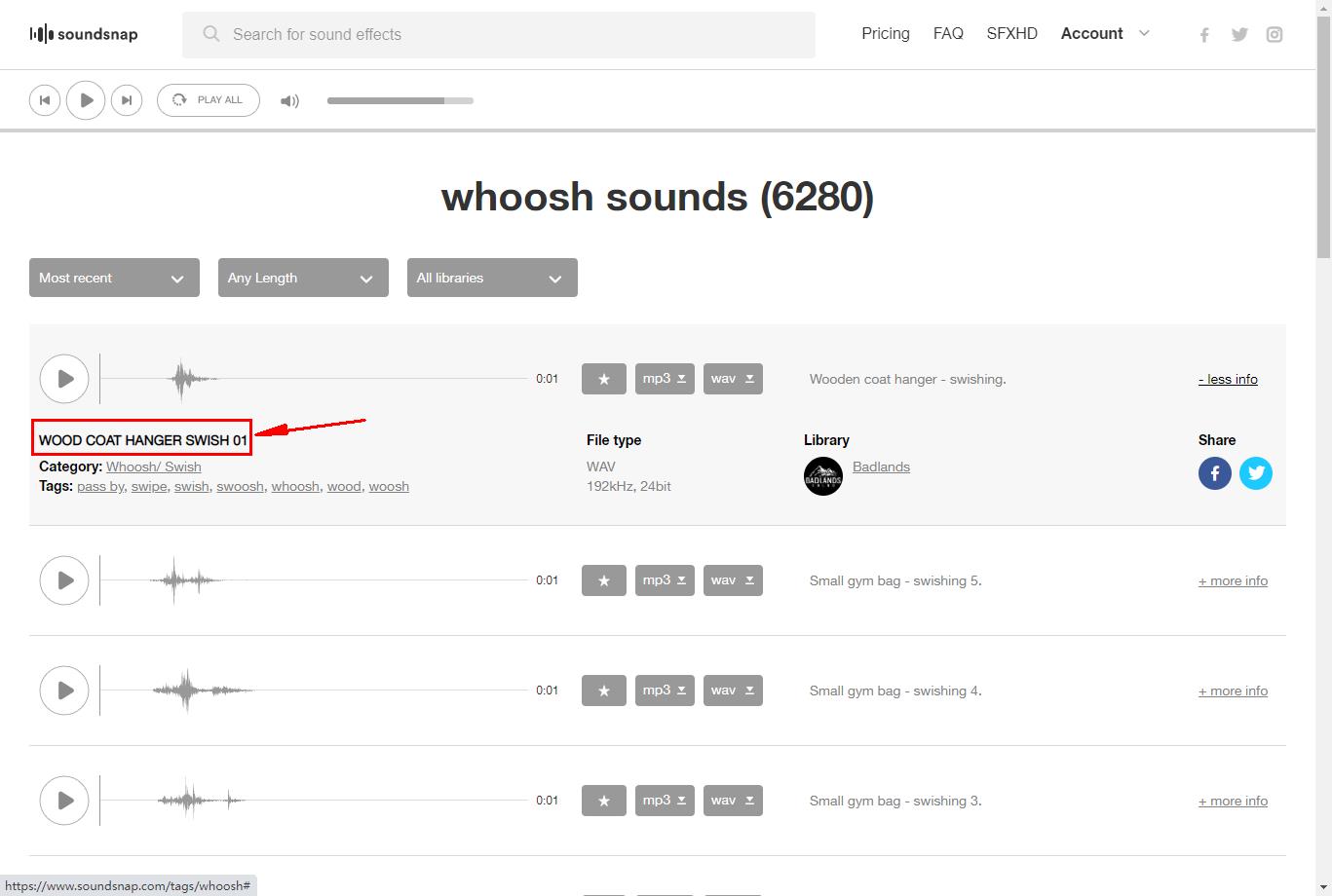The height and width of the screenshot is (896, 1332).
Task: Skip to the next track
Action: pyautogui.click(x=127, y=100)
